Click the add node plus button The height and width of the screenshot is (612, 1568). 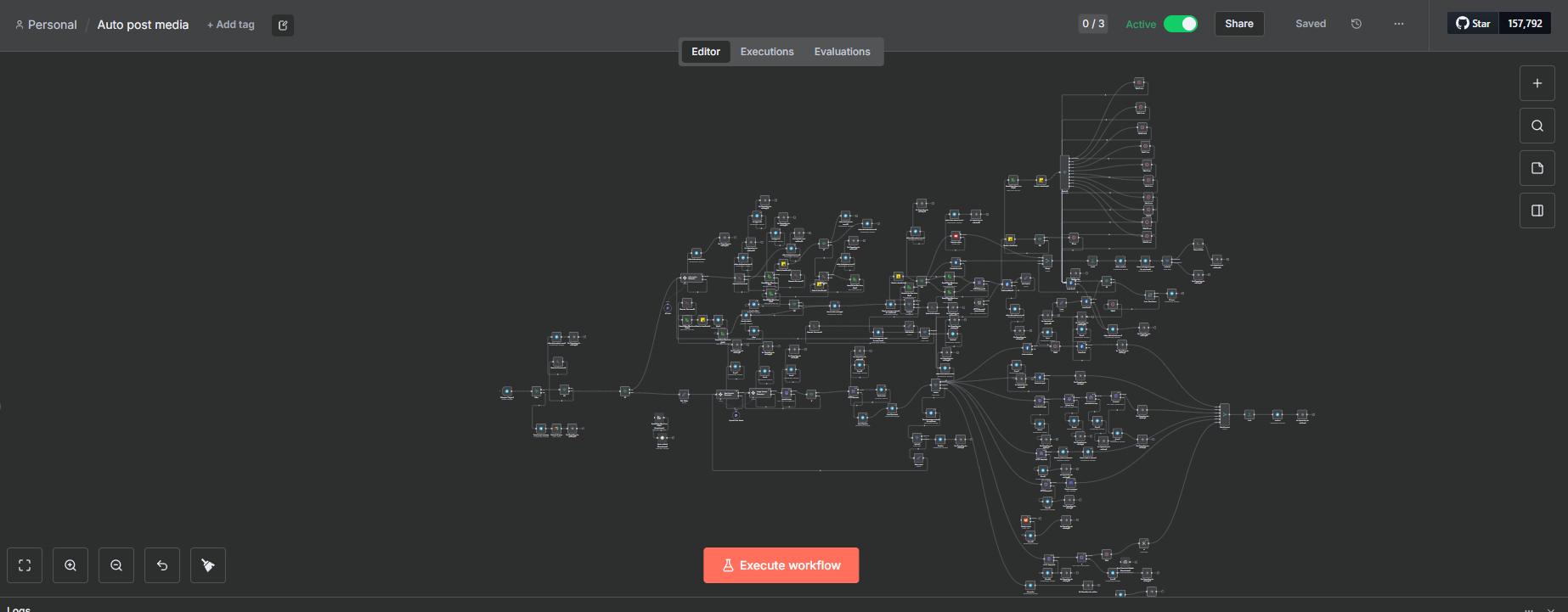[1537, 83]
